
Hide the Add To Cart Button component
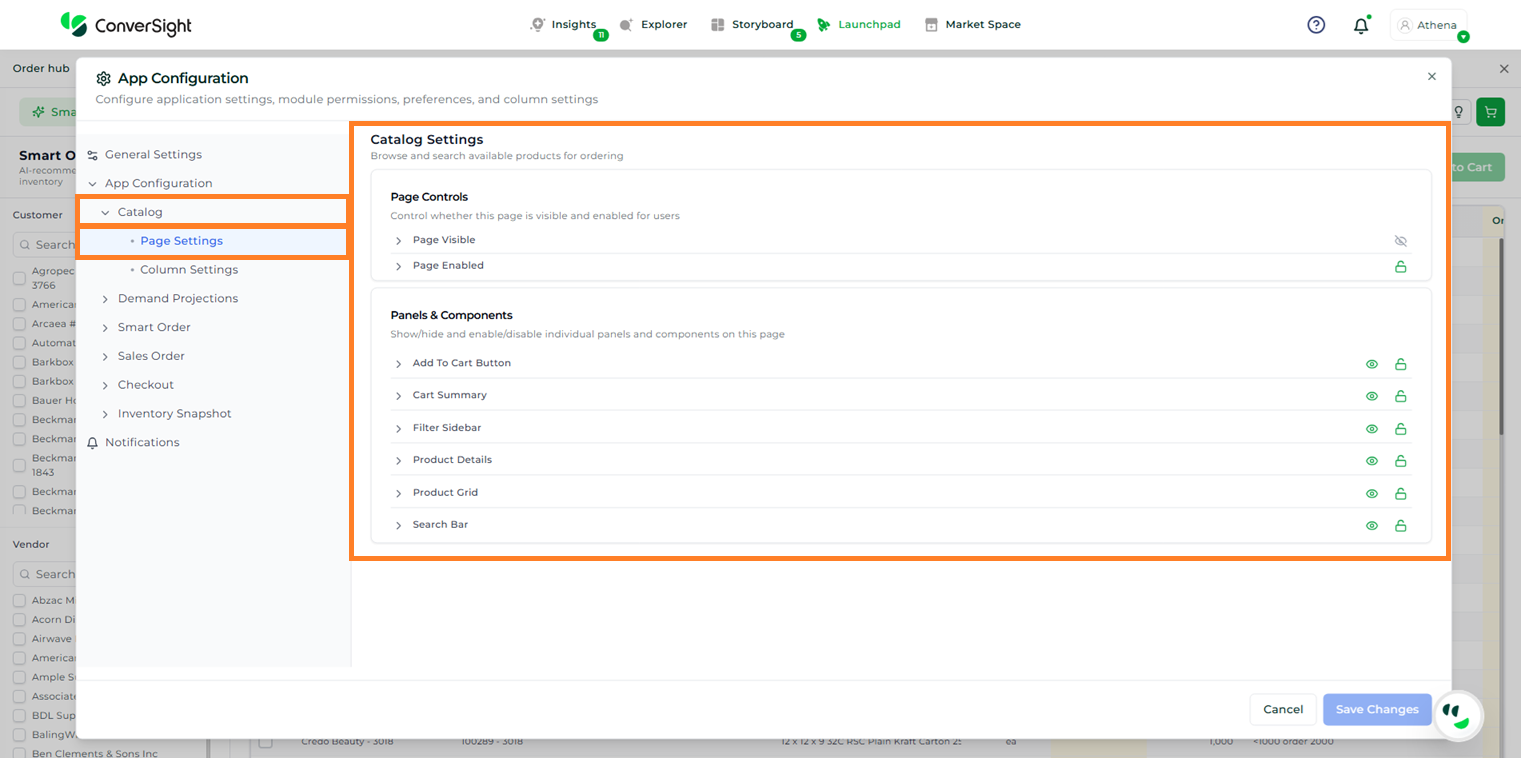1372,364
